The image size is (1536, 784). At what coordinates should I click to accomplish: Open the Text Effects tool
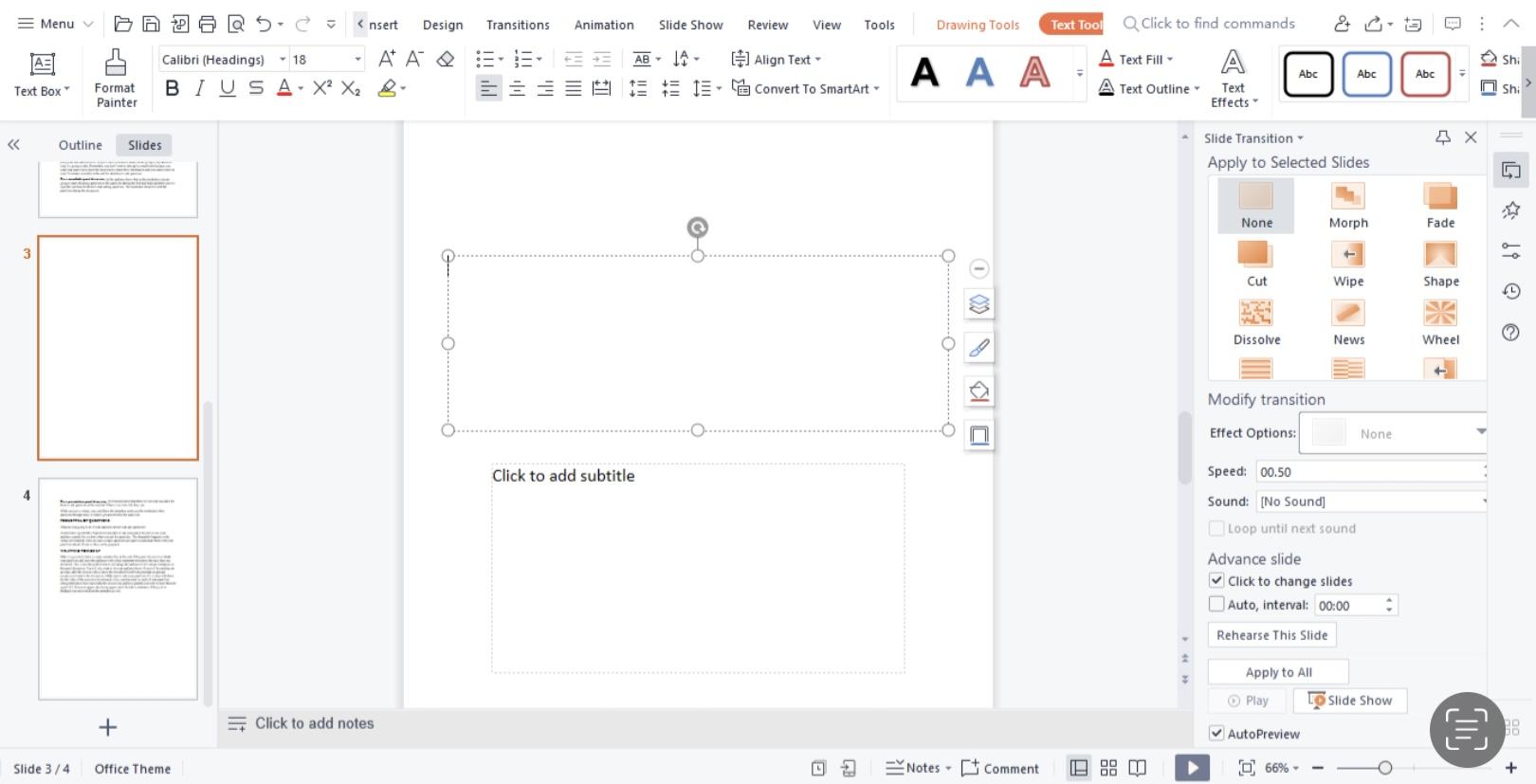pos(1234,80)
